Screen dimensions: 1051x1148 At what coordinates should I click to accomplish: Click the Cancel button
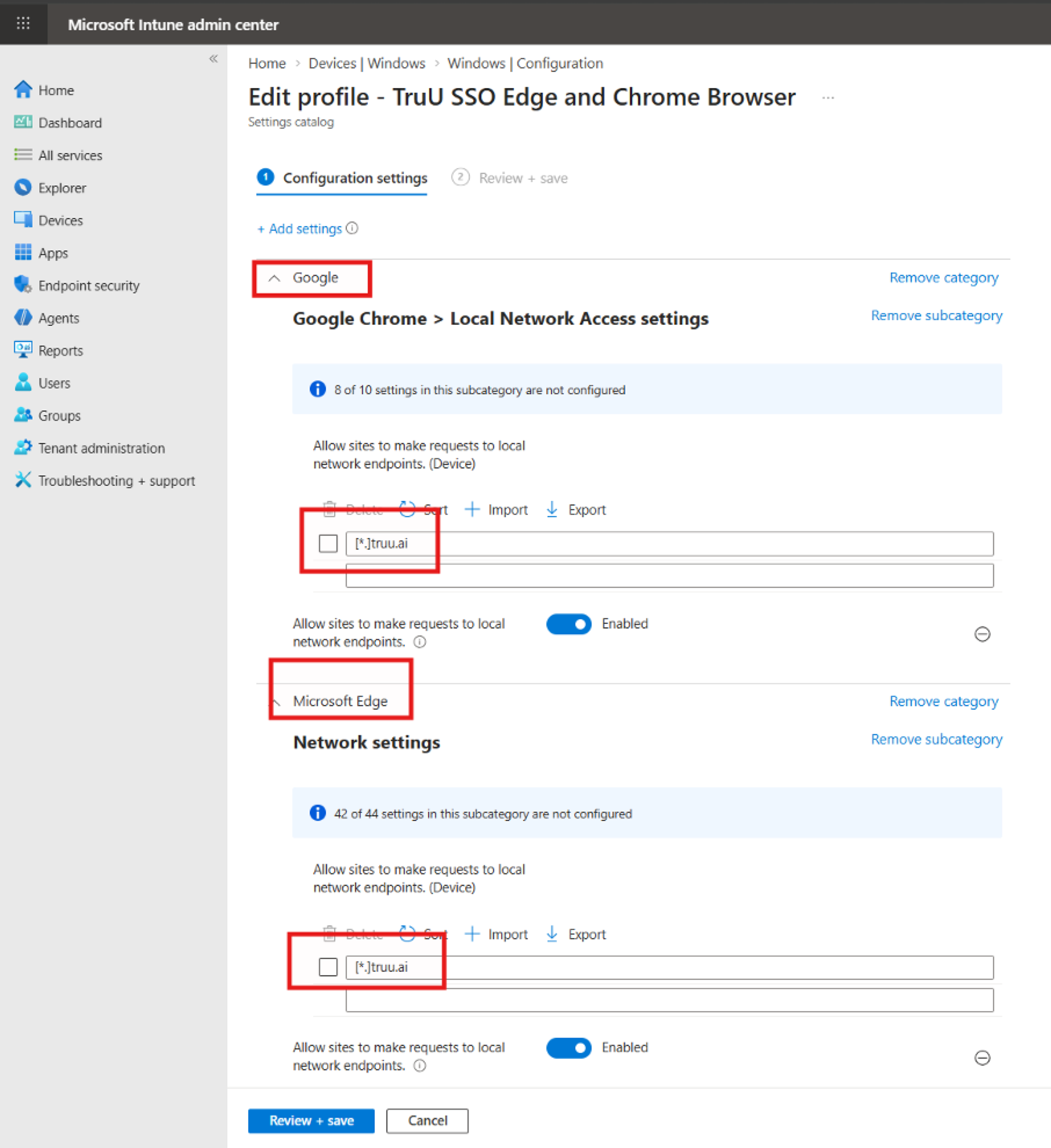pos(427,1121)
